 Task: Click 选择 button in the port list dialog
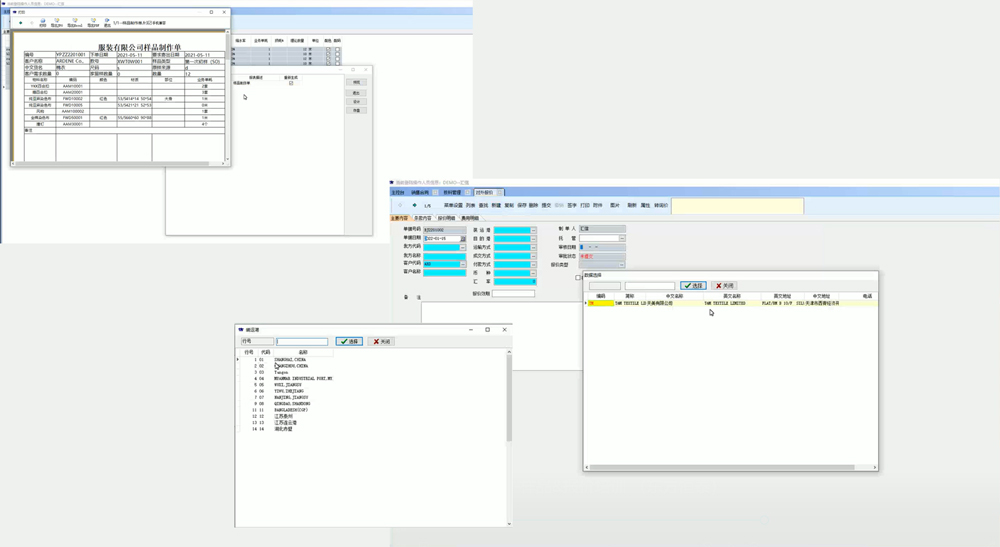tap(349, 342)
